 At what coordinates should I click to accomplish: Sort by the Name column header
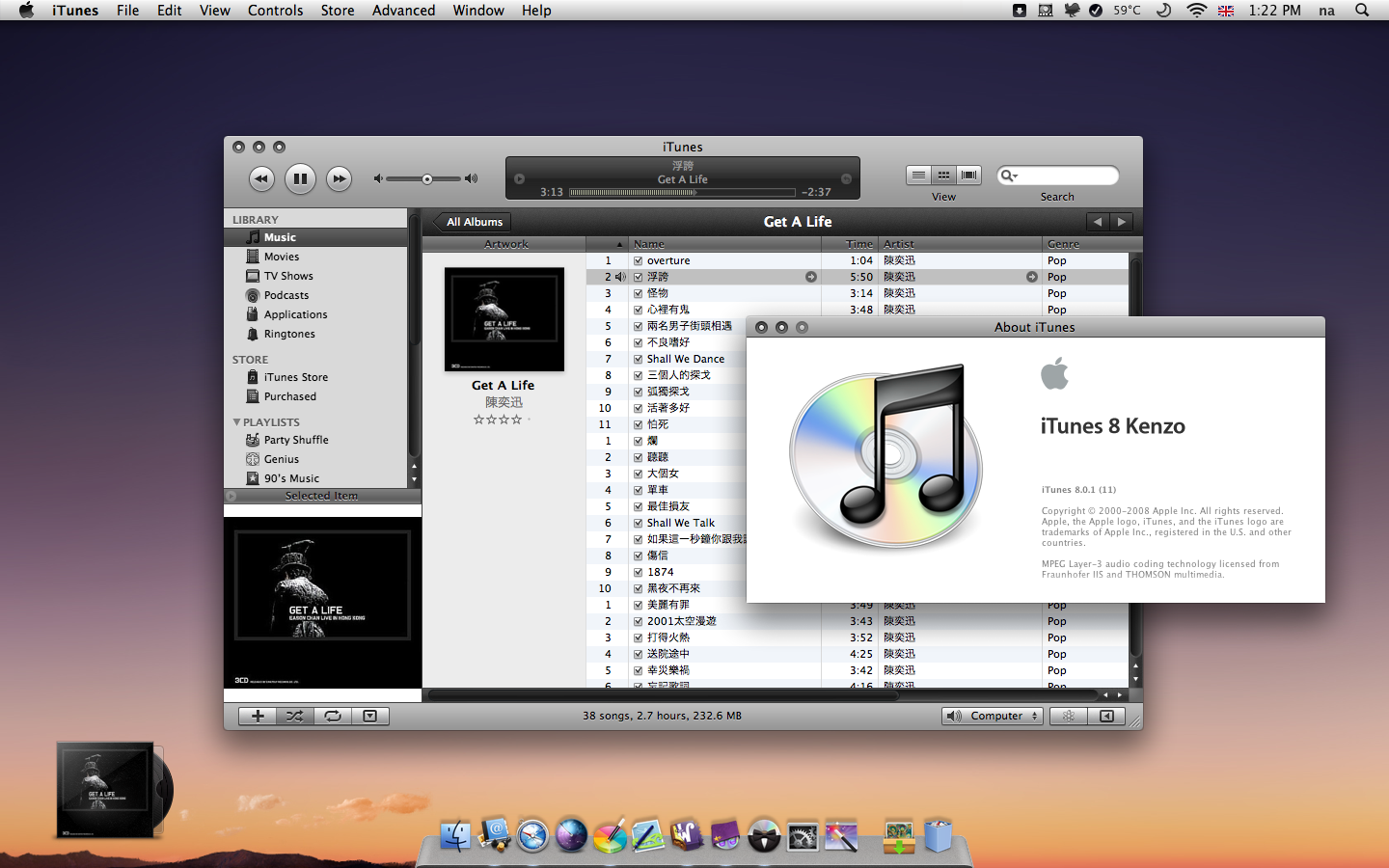725,244
